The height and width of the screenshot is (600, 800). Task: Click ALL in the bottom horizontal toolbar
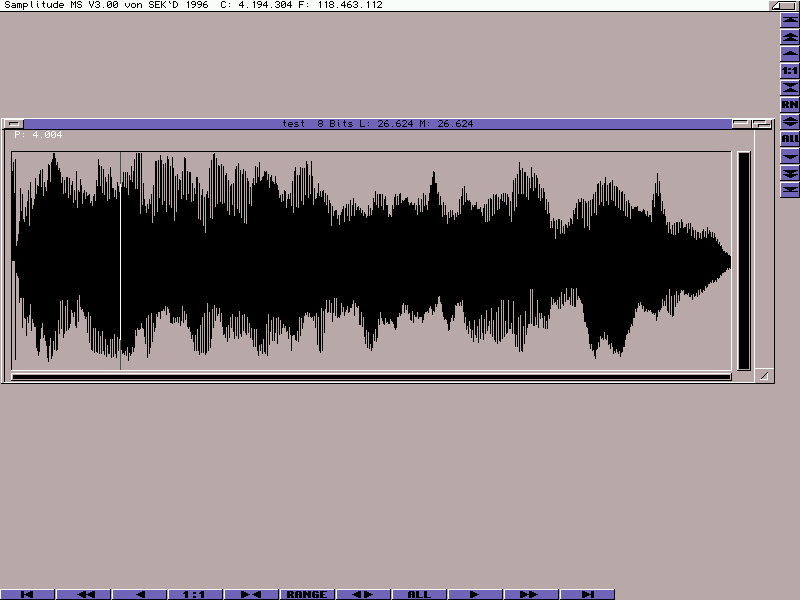[419, 594]
